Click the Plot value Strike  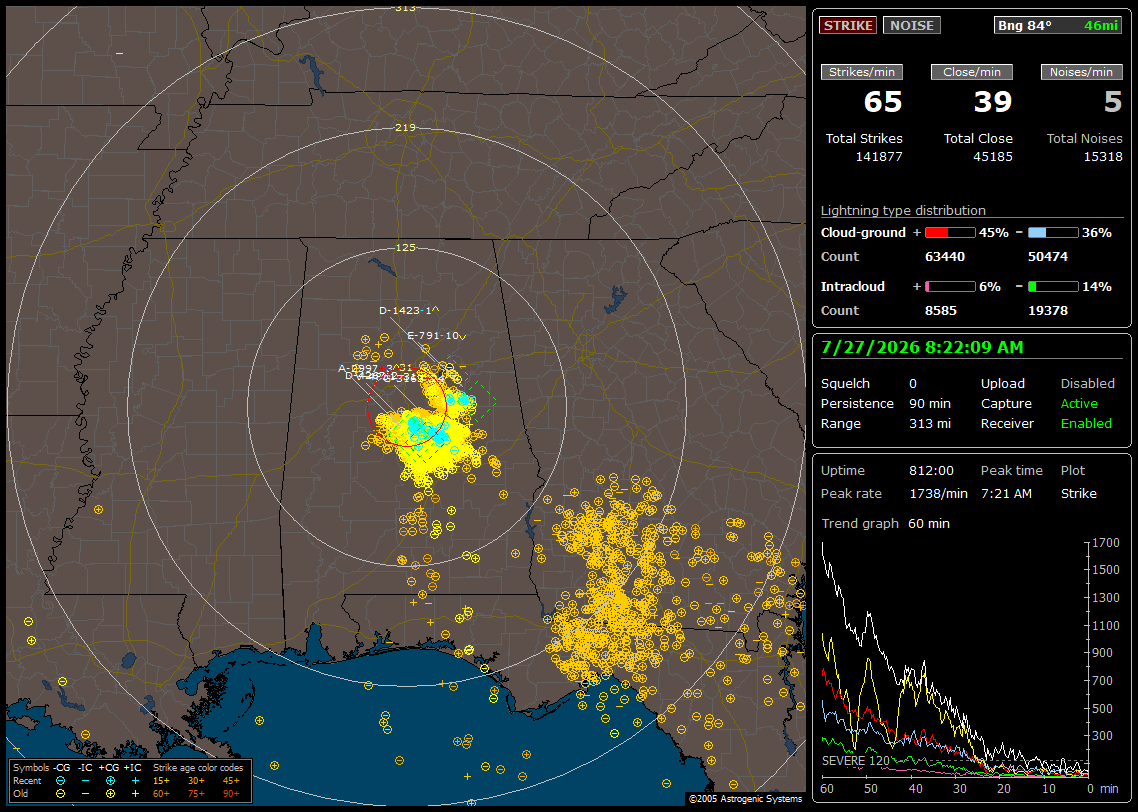tap(1078, 493)
